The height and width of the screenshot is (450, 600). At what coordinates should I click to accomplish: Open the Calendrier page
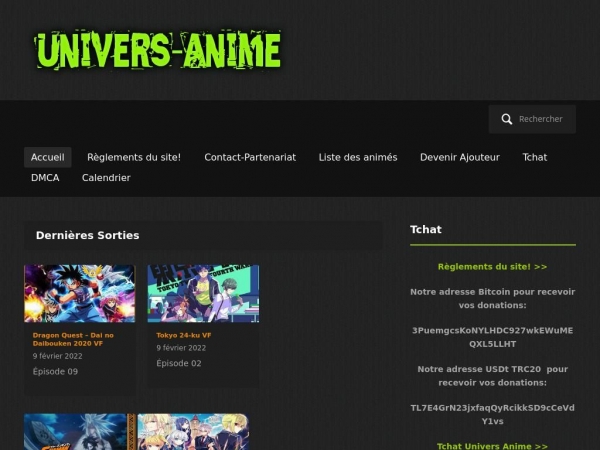(x=106, y=178)
